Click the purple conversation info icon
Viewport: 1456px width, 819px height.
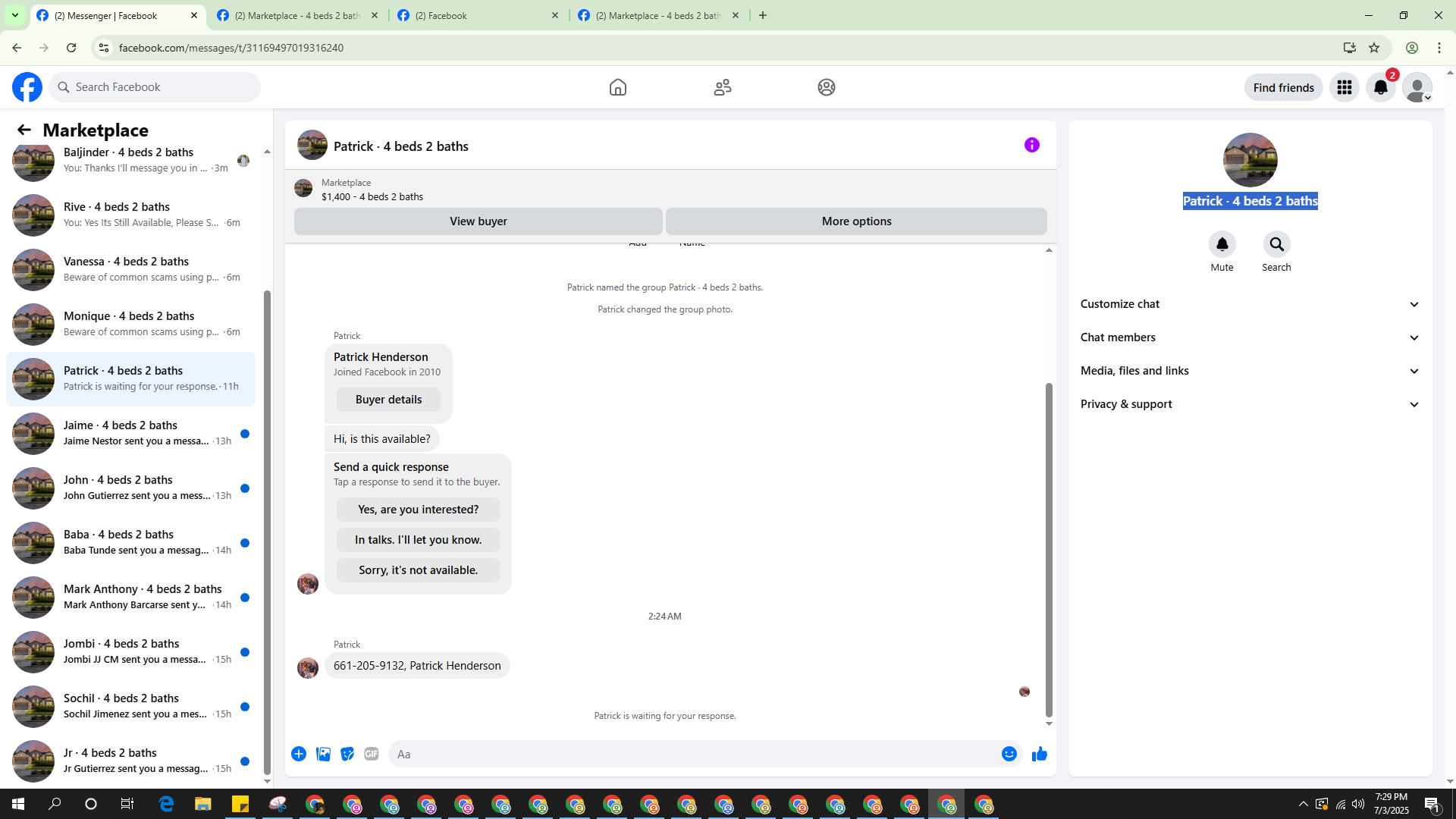[x=1031, y=145]
